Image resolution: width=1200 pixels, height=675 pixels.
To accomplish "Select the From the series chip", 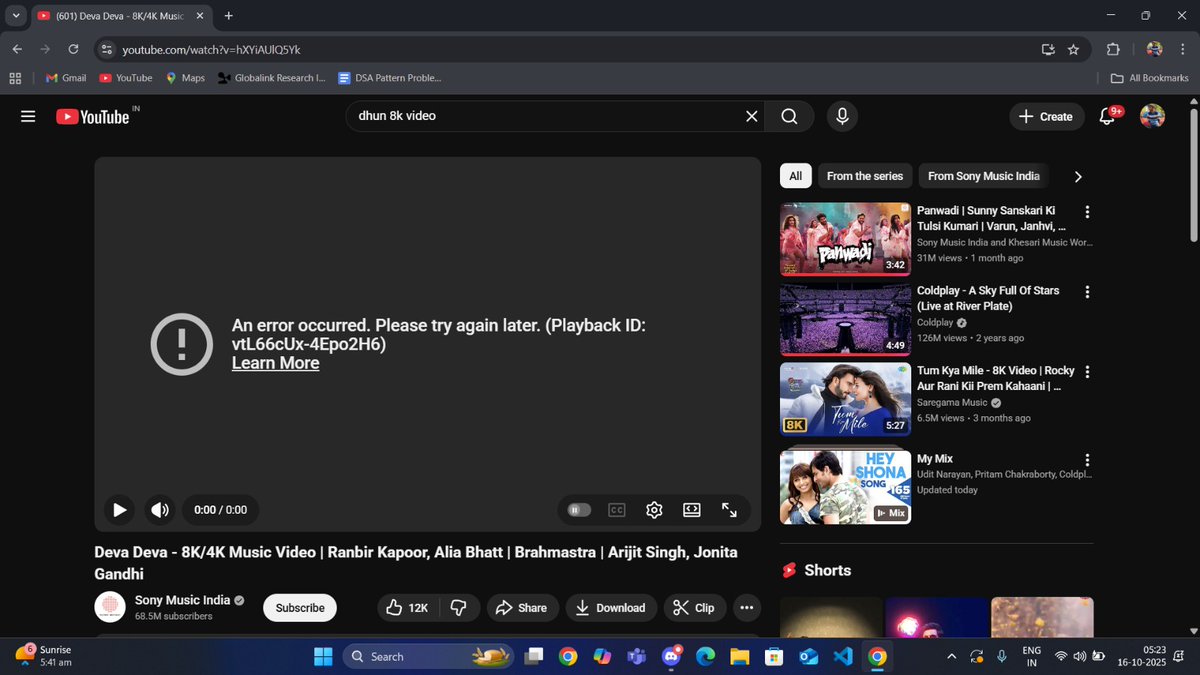I will click(865, 176).
